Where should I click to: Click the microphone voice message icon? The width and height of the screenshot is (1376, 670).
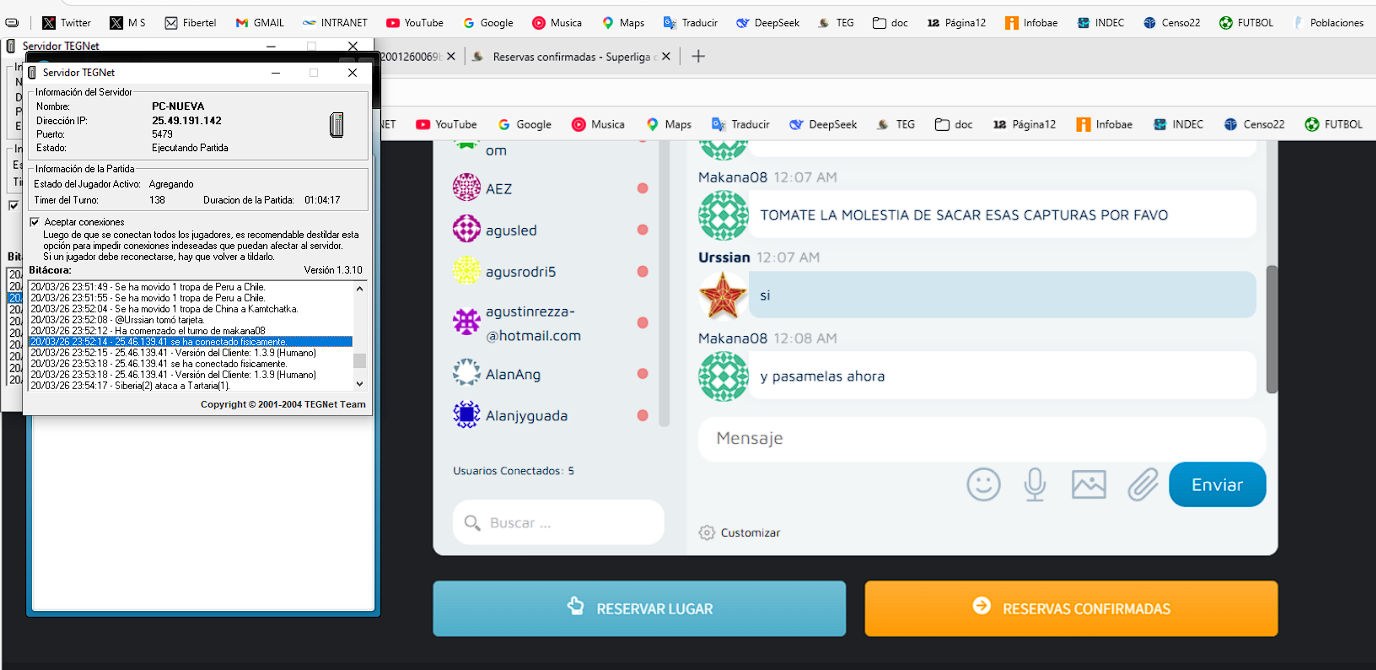coord(1035,484)
